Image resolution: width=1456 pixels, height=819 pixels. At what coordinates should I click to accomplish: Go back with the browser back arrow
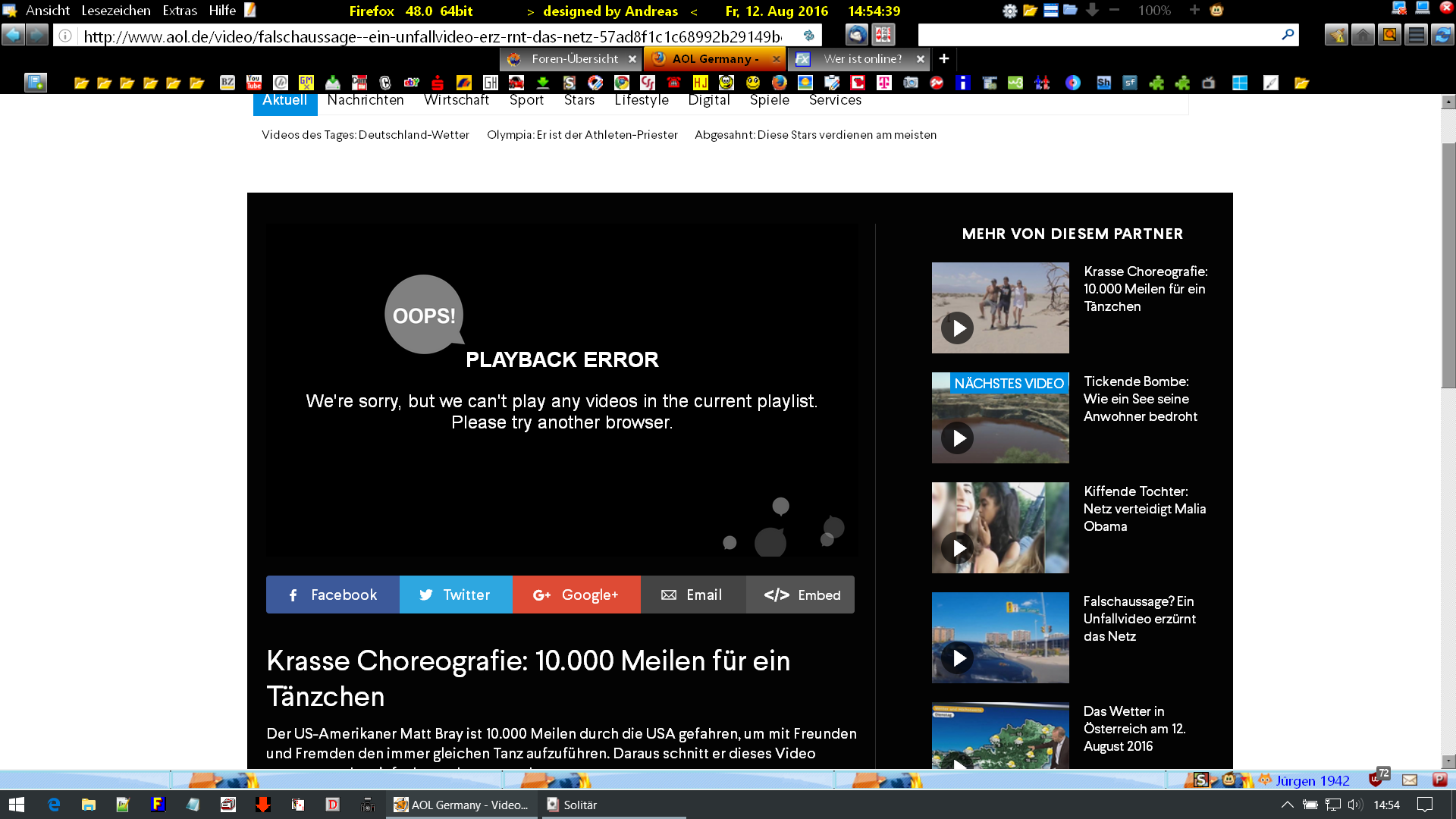(13, 35)
